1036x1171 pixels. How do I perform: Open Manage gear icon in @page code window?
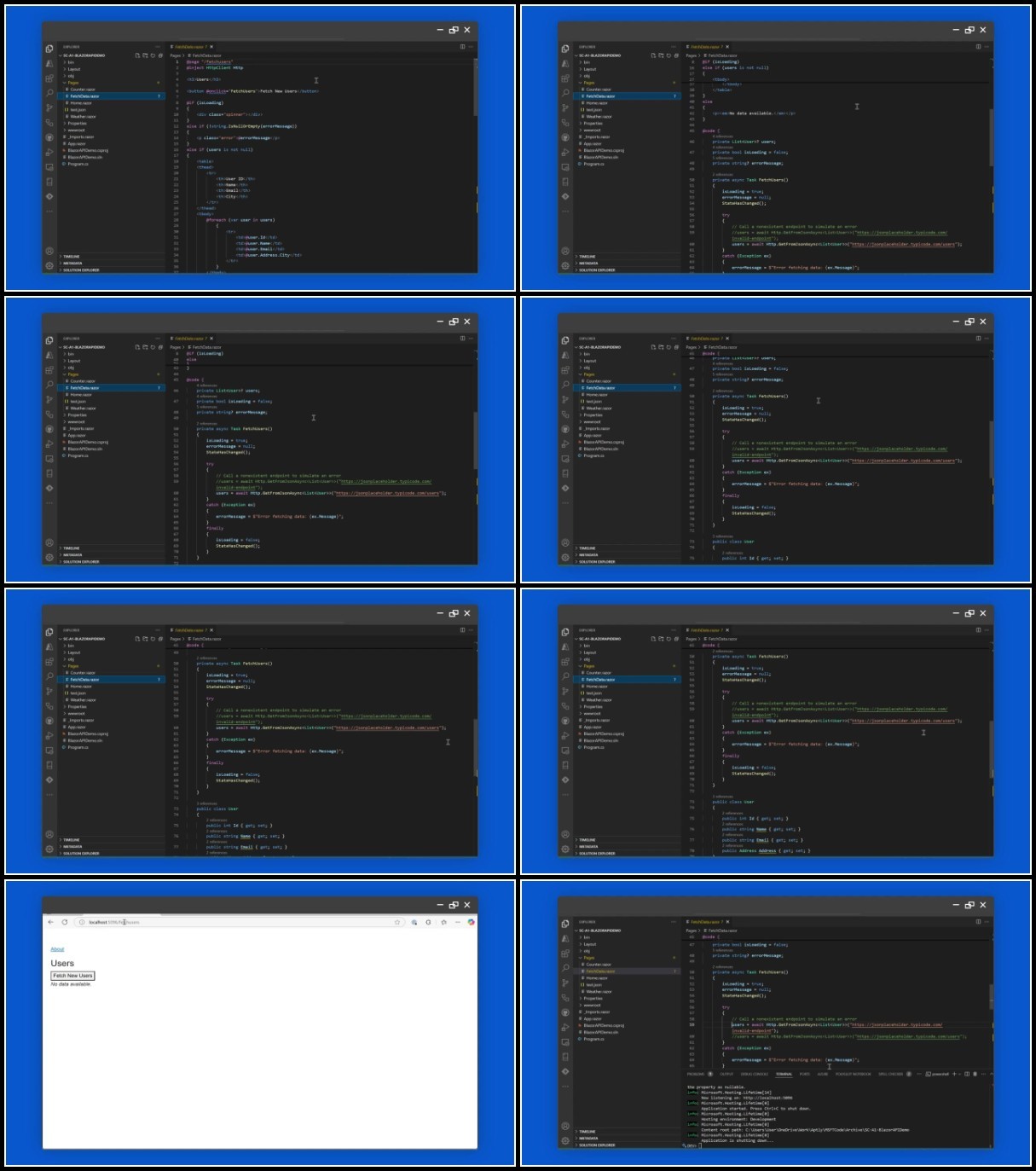[49, 265]
